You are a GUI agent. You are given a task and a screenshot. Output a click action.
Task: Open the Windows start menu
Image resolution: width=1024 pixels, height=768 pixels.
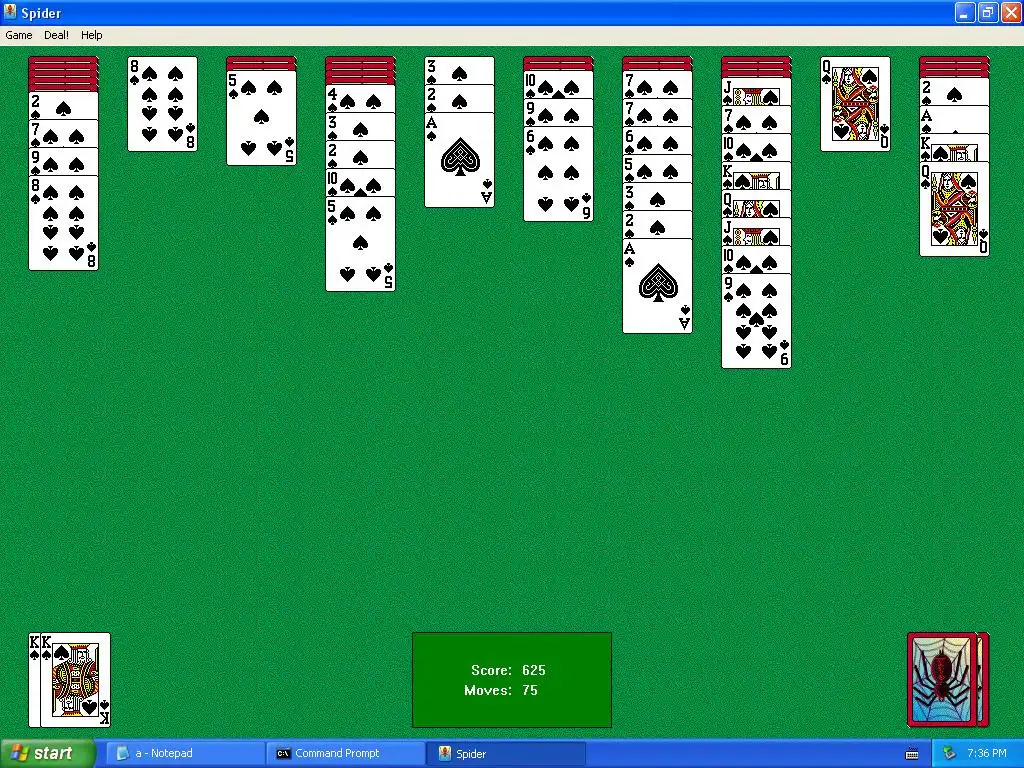tap(48, 753)
